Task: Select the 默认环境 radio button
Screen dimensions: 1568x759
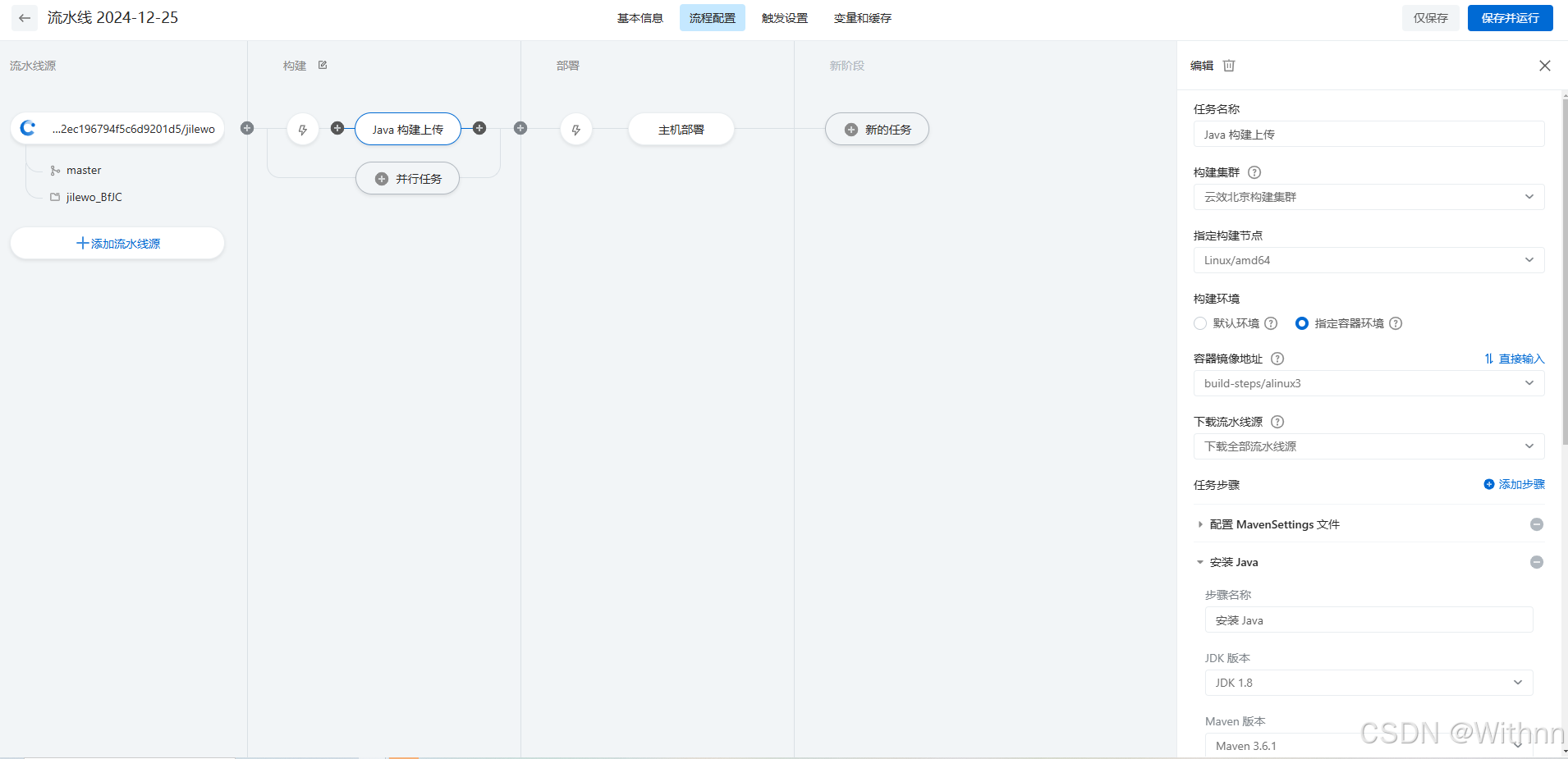Action: (1199, 323)
